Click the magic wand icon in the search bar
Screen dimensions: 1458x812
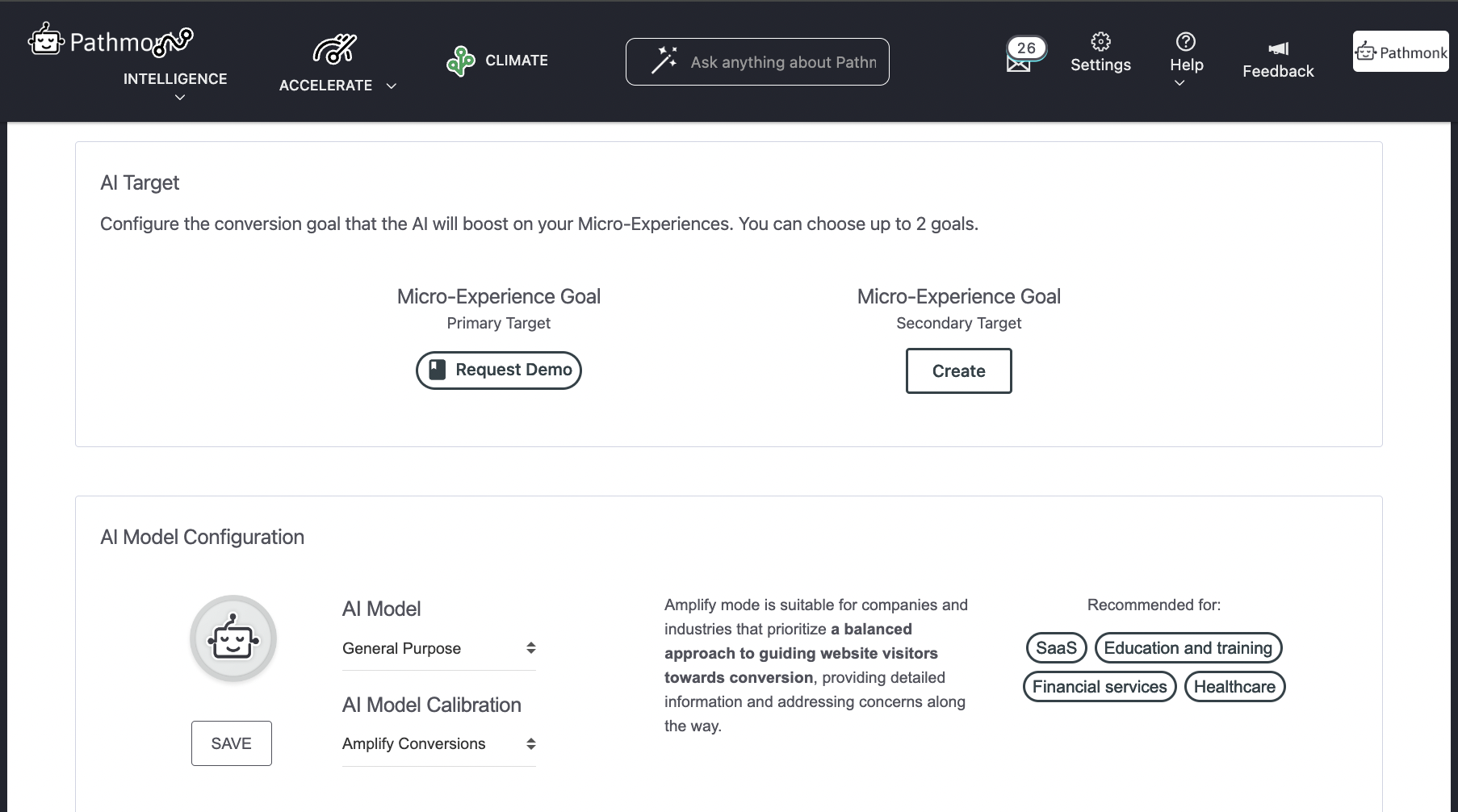(664, 60)
